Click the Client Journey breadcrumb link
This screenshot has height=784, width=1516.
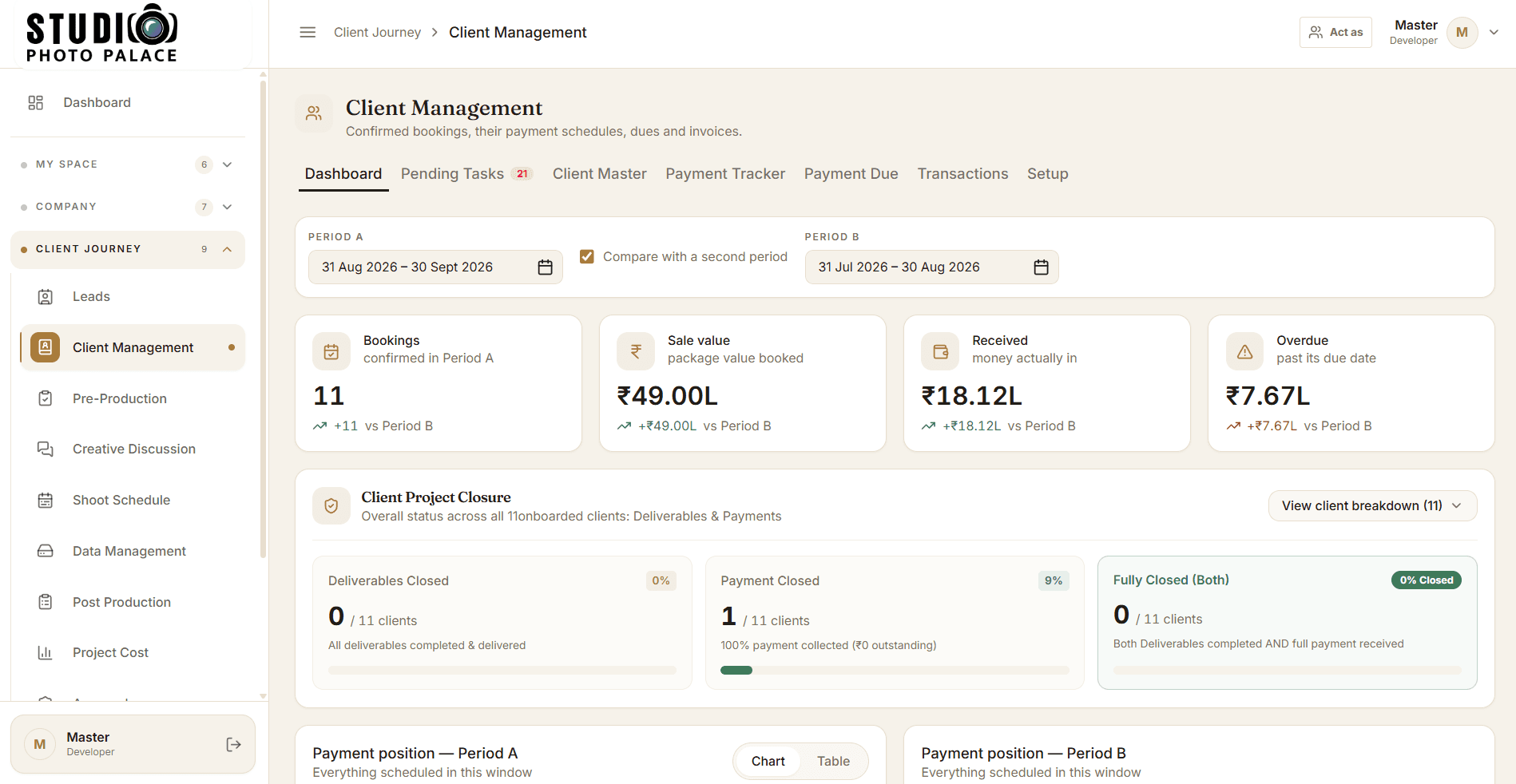(x=377, y=33)
